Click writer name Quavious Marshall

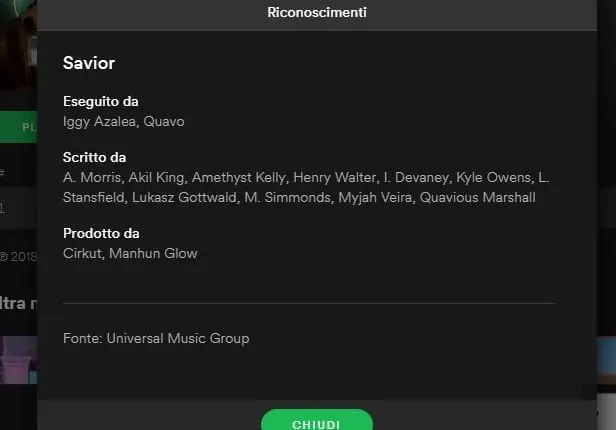click(477, 197)
